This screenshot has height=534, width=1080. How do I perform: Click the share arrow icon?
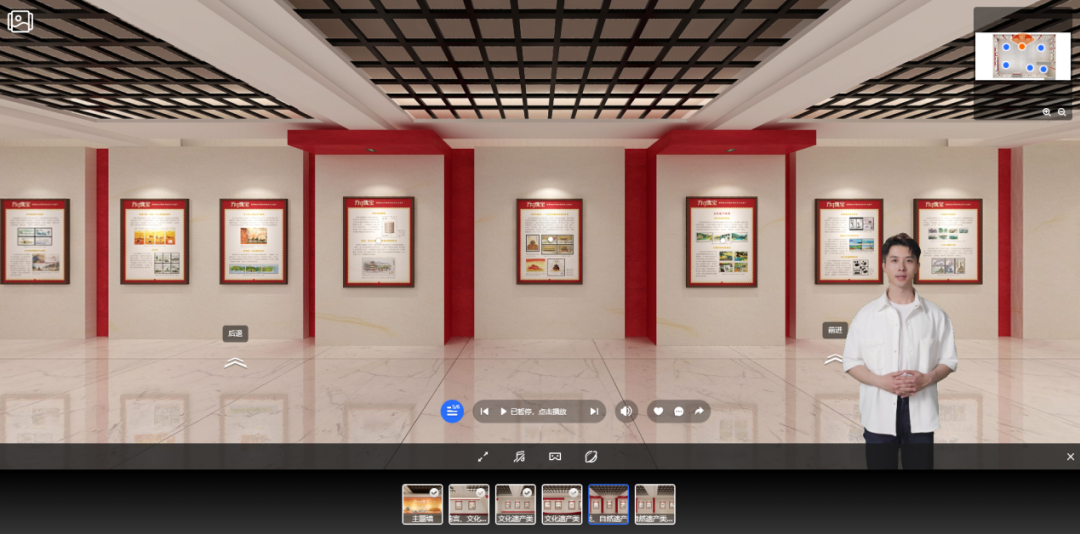pos(699,411)
